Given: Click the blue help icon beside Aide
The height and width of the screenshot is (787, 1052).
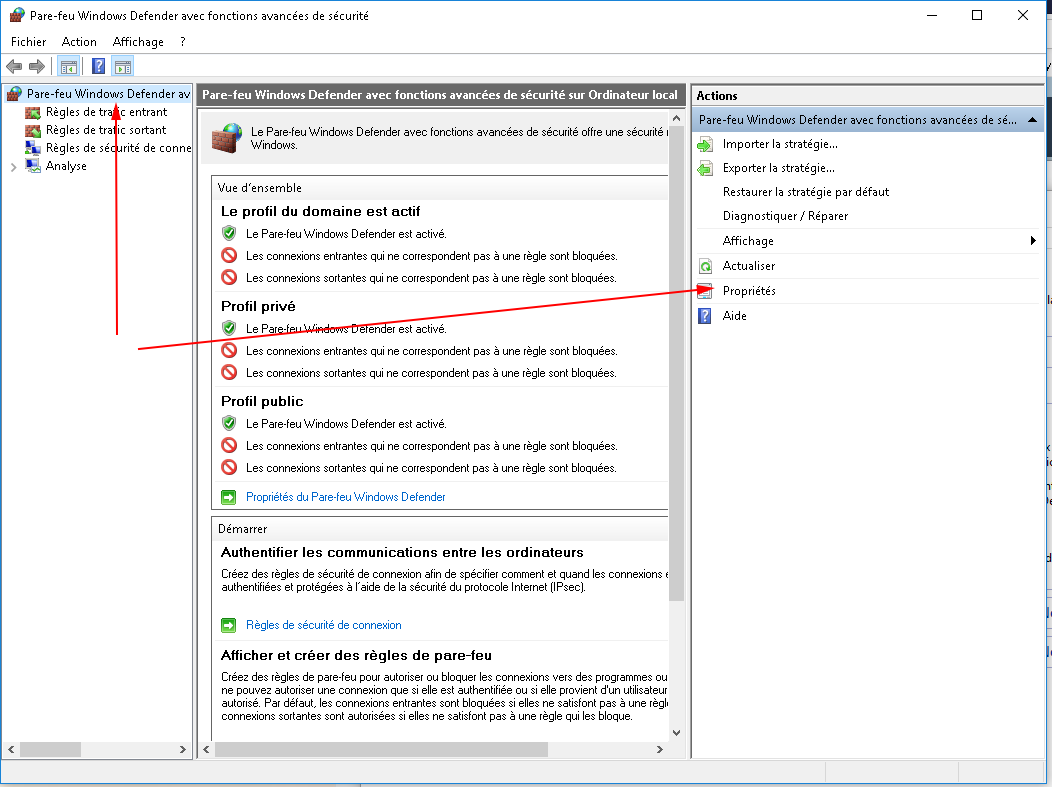Looking at the screenshot, I should [705, 316].
